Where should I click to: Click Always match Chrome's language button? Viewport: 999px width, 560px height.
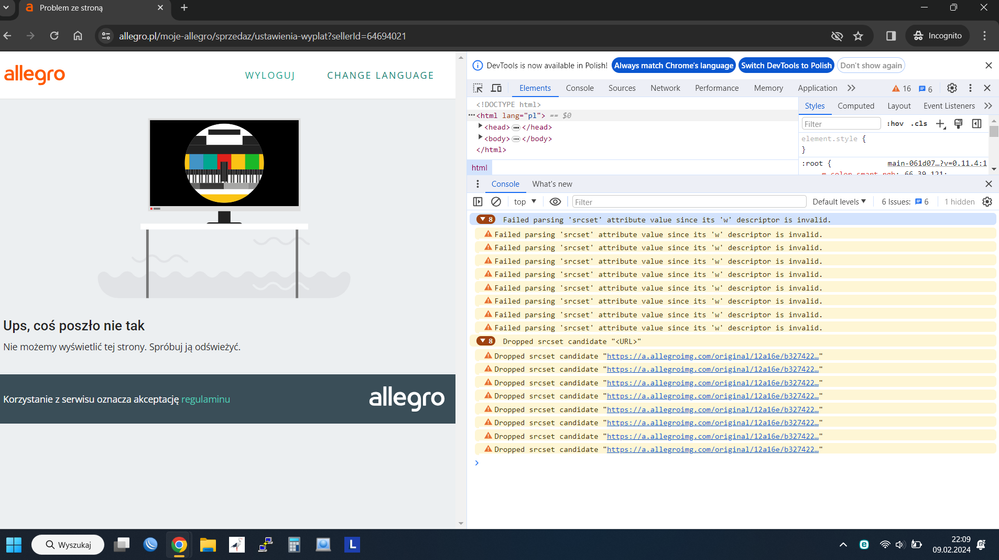tap(673, 66)
